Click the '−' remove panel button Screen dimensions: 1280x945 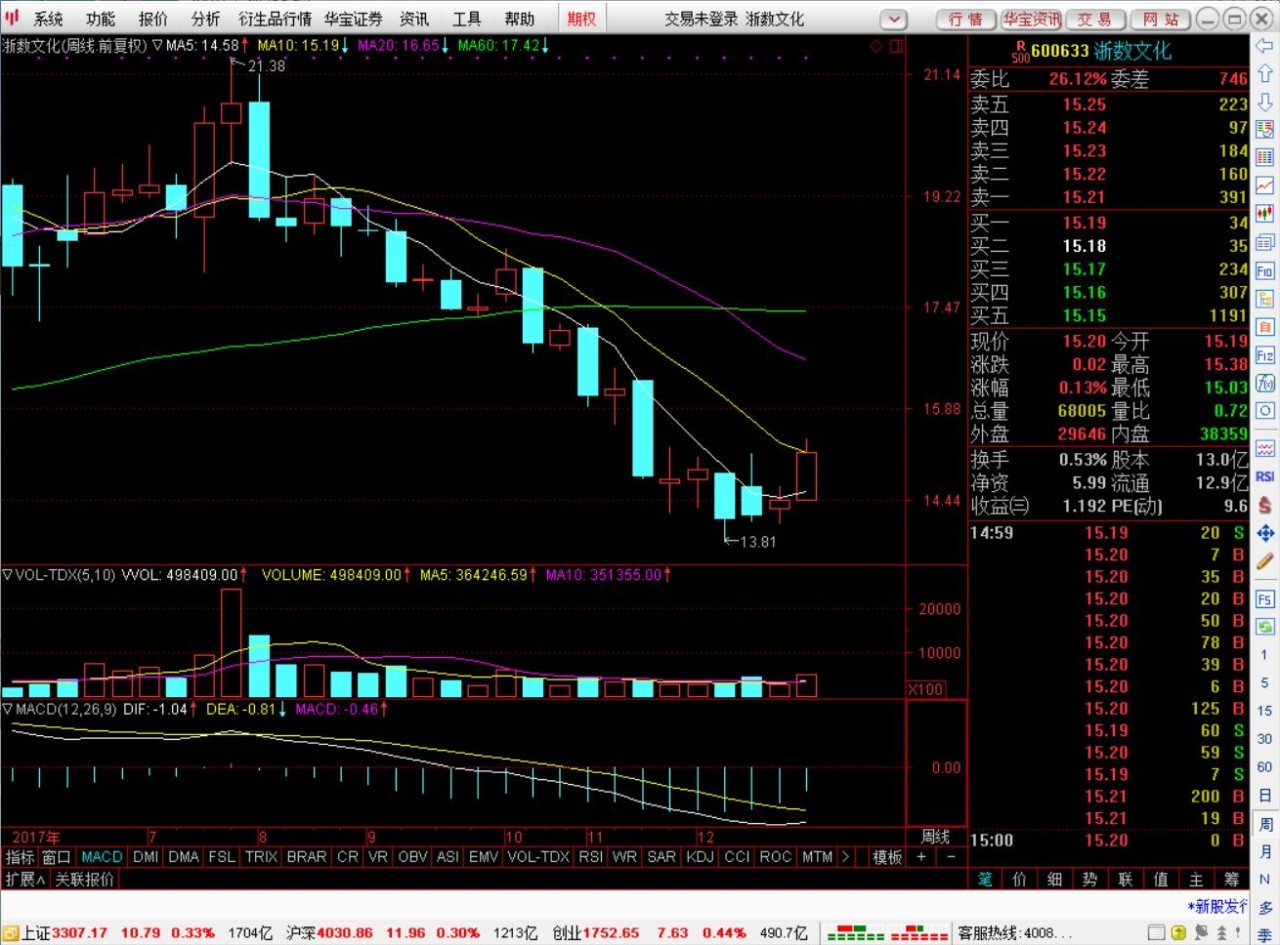pos(951,857)
